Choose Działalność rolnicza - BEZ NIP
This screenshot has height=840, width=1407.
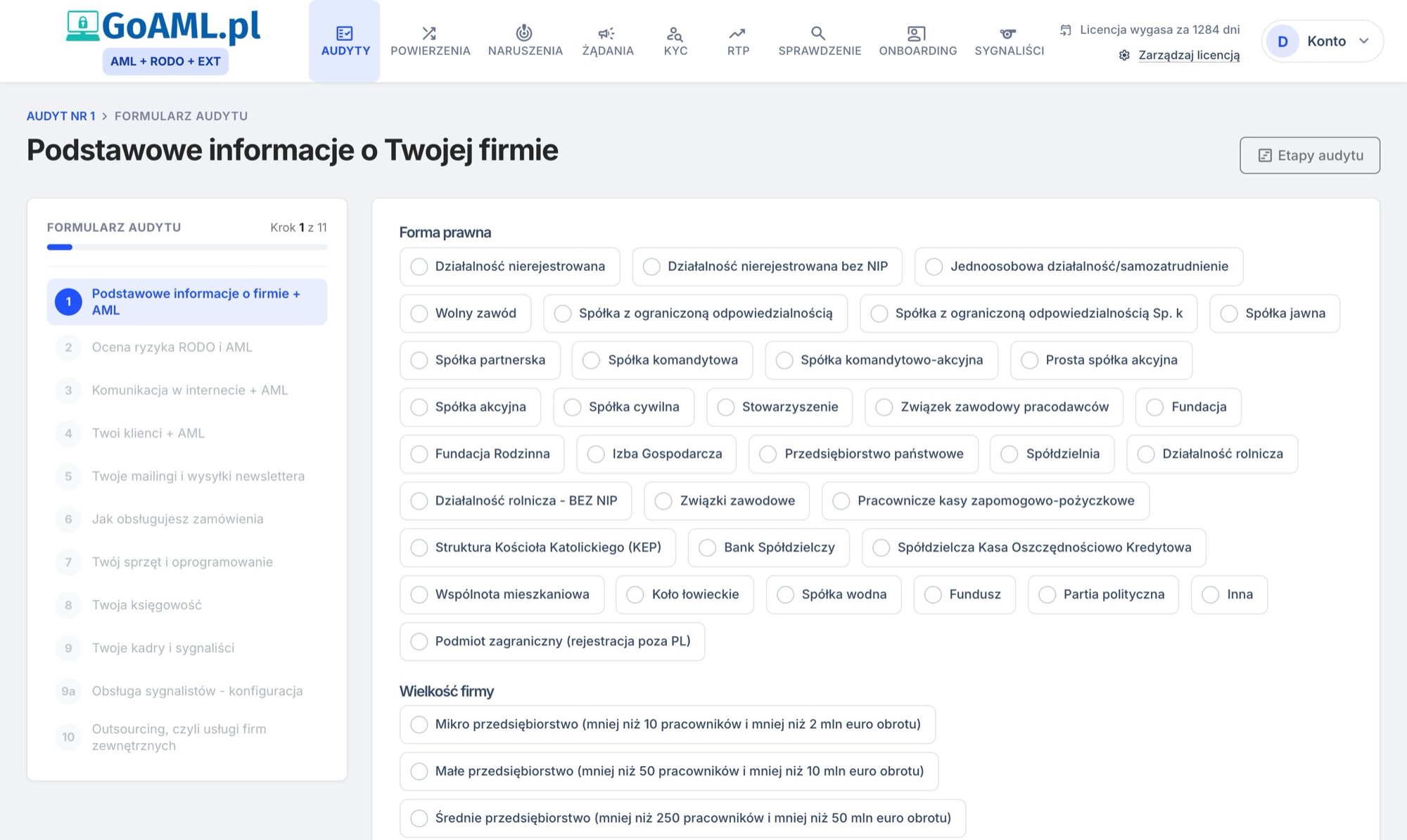click(x=516, y=501)
